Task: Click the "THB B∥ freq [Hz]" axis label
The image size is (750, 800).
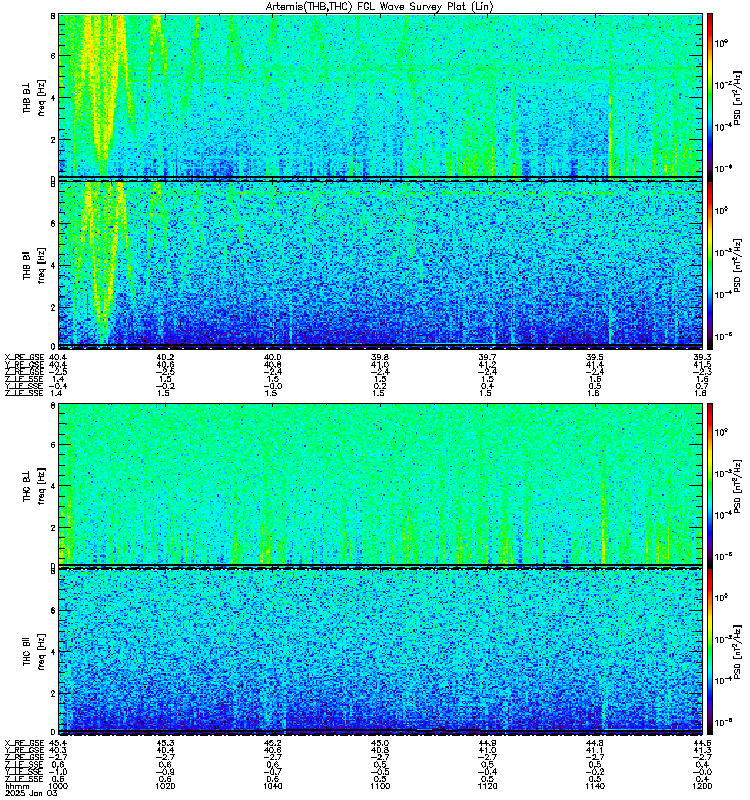Action: click(x=33, y=265)
